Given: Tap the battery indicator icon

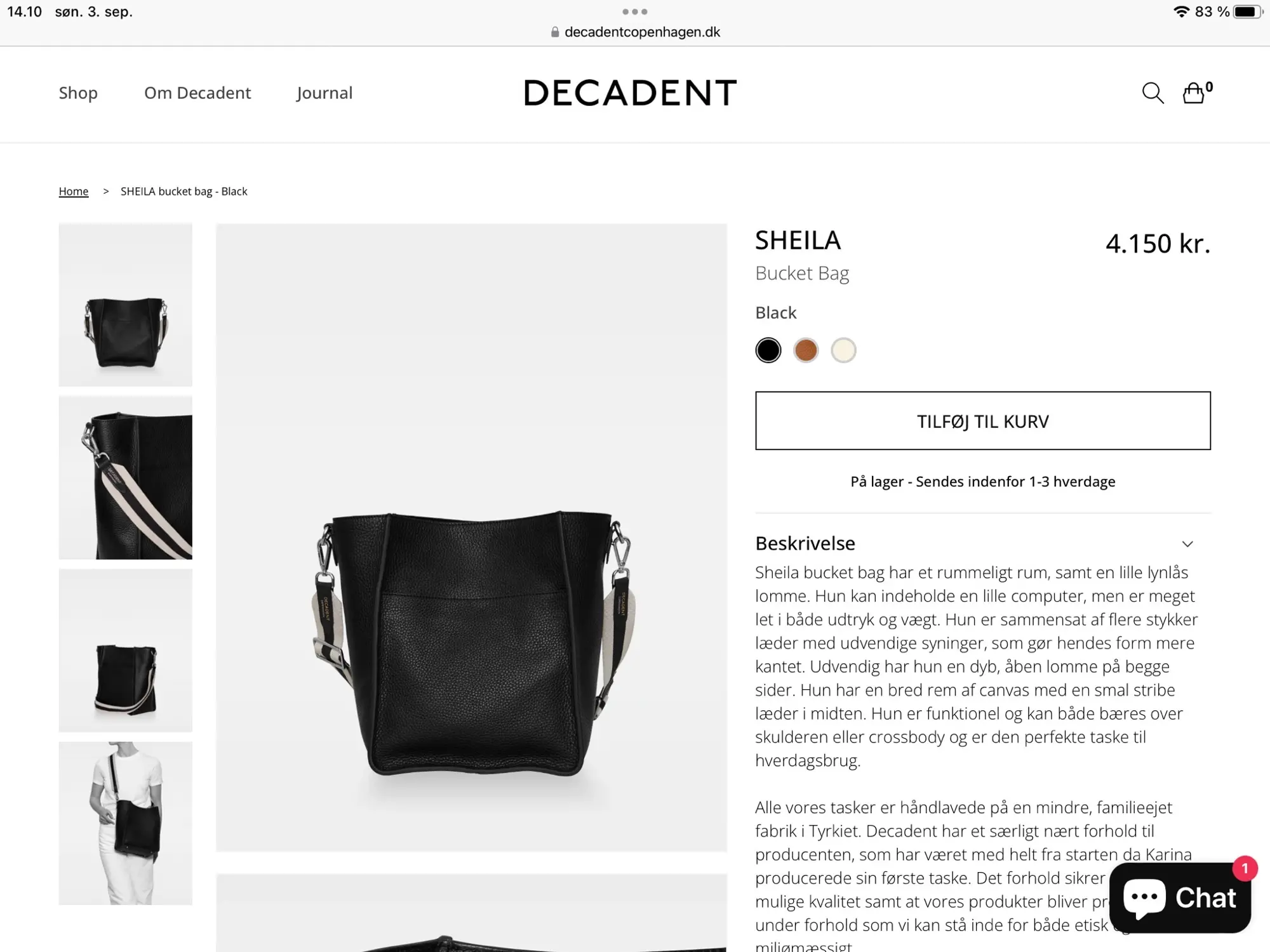Looking at the screenshot, I should pyautogui.click(x=1248, y=11).
